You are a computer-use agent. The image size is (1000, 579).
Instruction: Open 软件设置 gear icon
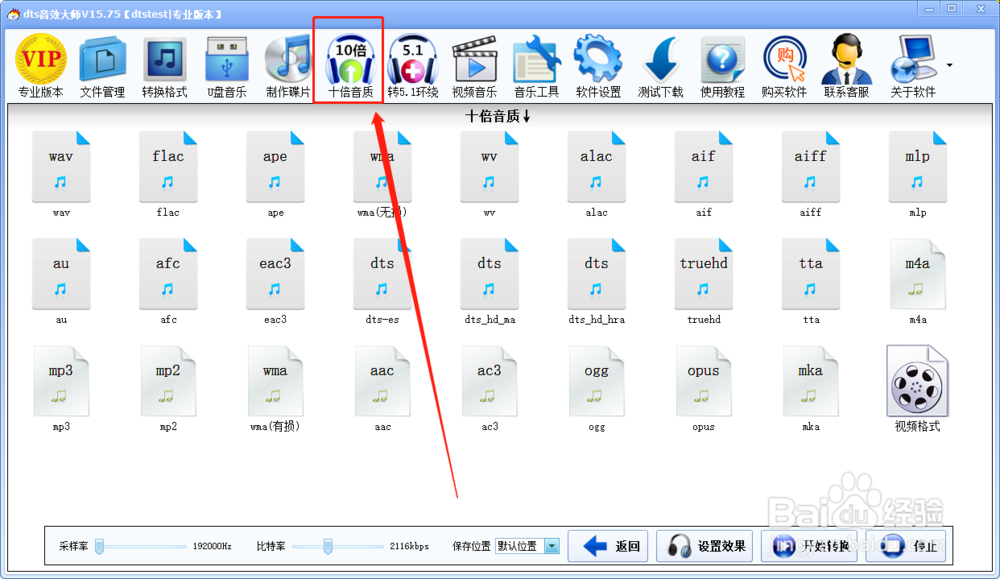pos(598,66)
